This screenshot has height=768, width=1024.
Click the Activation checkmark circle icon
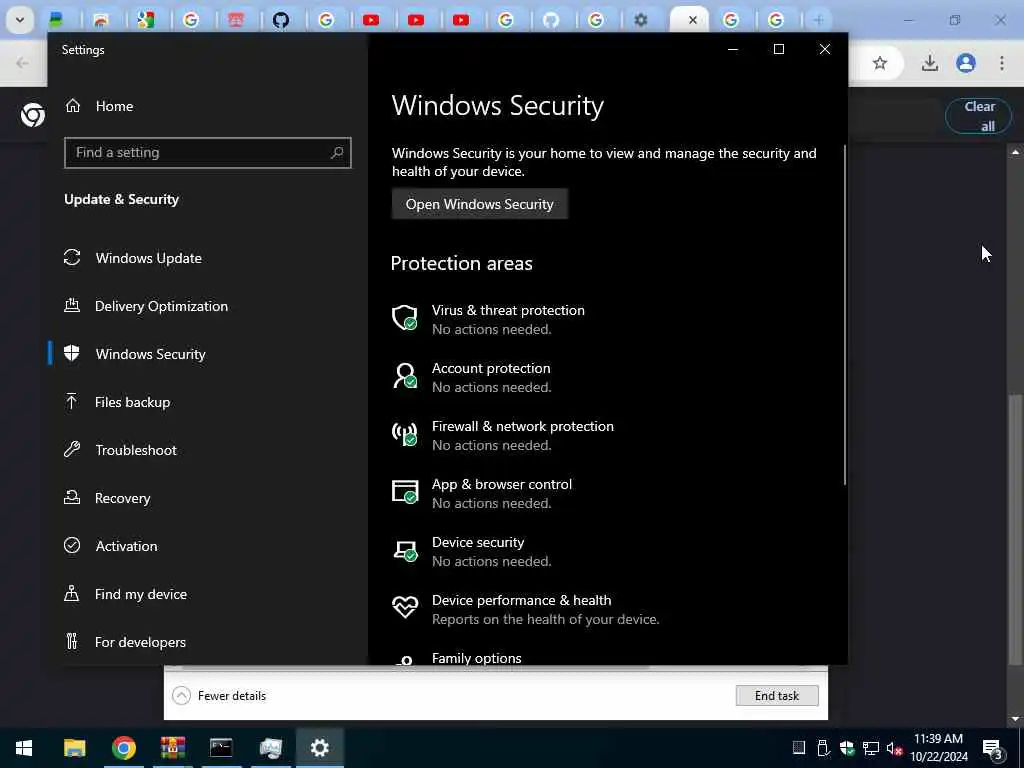(x=72, y=545)
